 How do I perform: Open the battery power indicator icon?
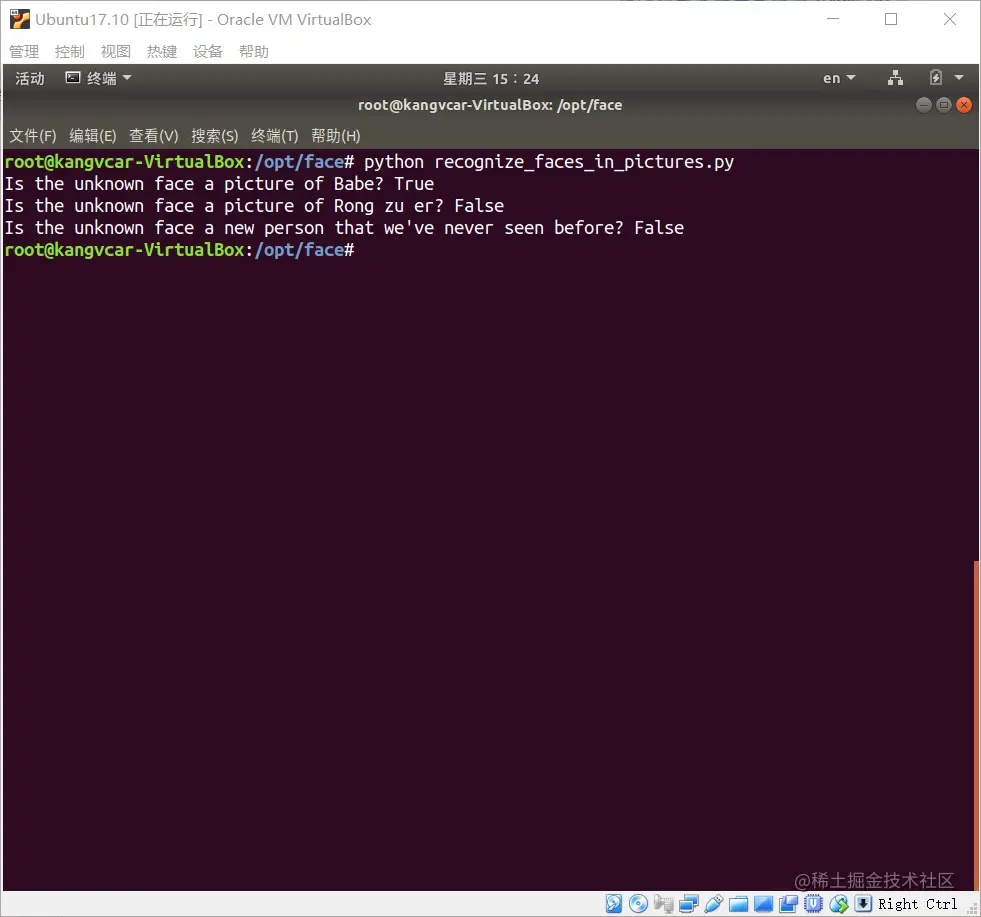click(x=935, y=78)
